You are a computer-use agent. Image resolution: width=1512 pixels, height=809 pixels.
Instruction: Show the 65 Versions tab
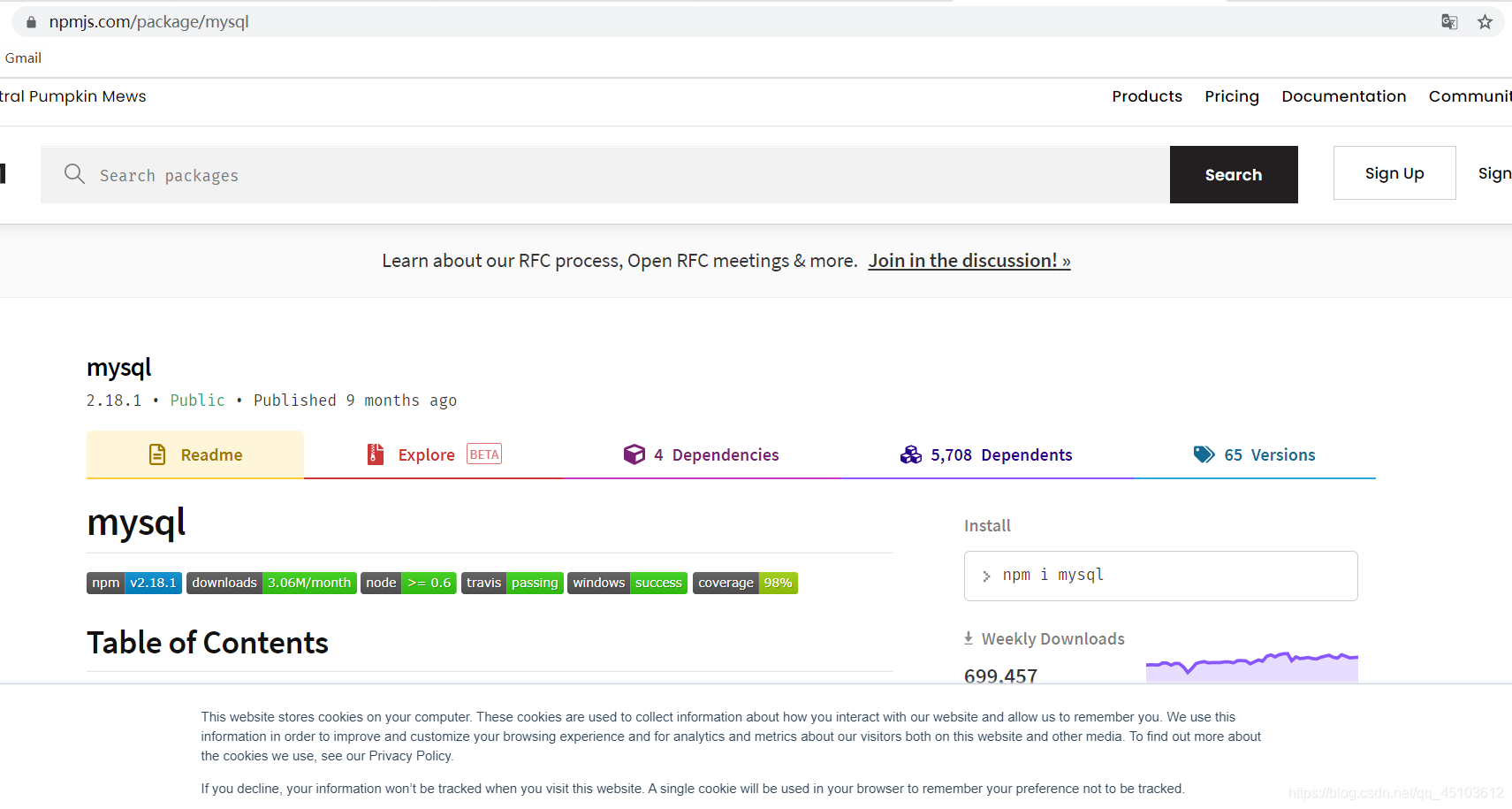(x=1255, y=454)
